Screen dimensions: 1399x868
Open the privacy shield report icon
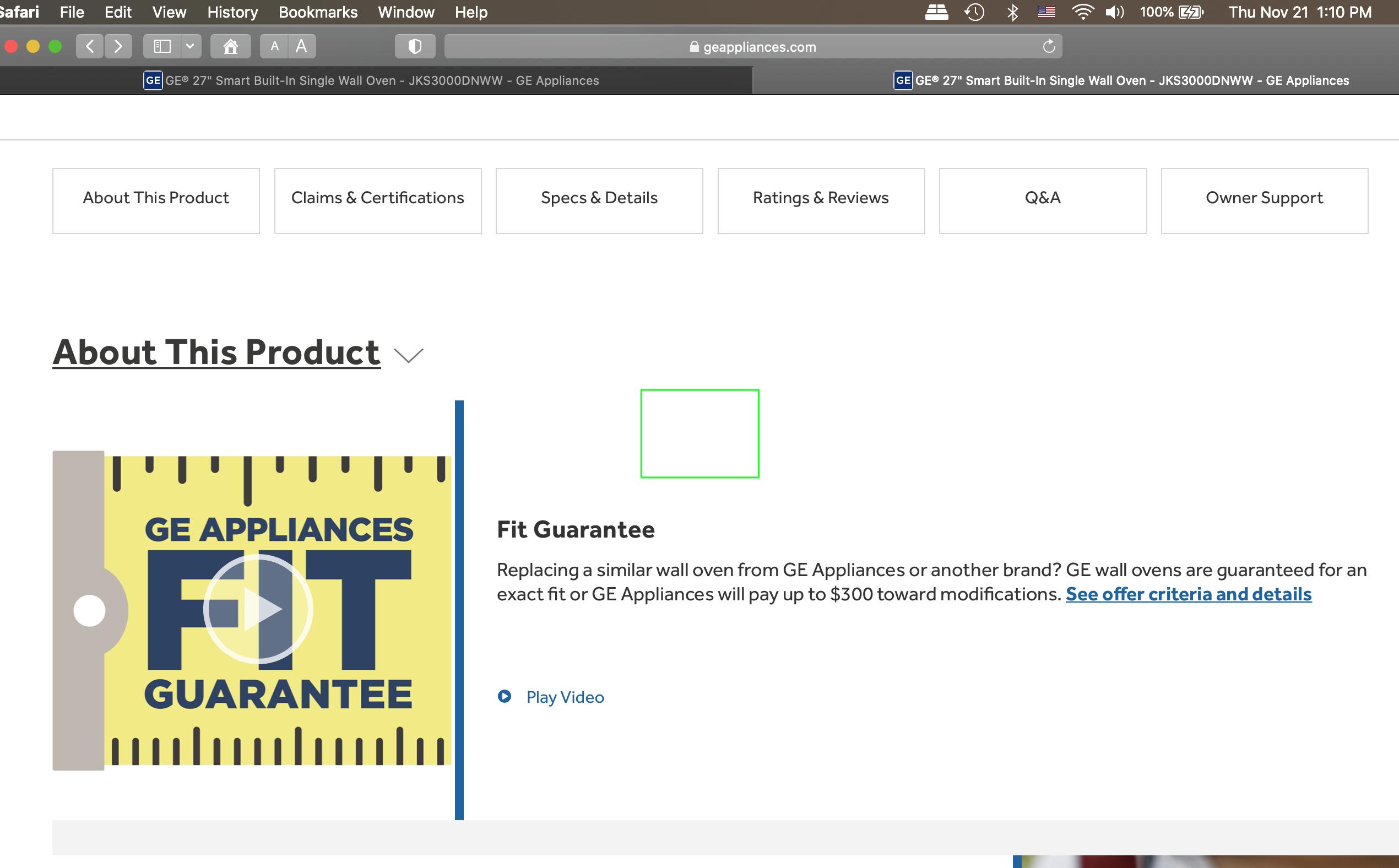[415, 46]
